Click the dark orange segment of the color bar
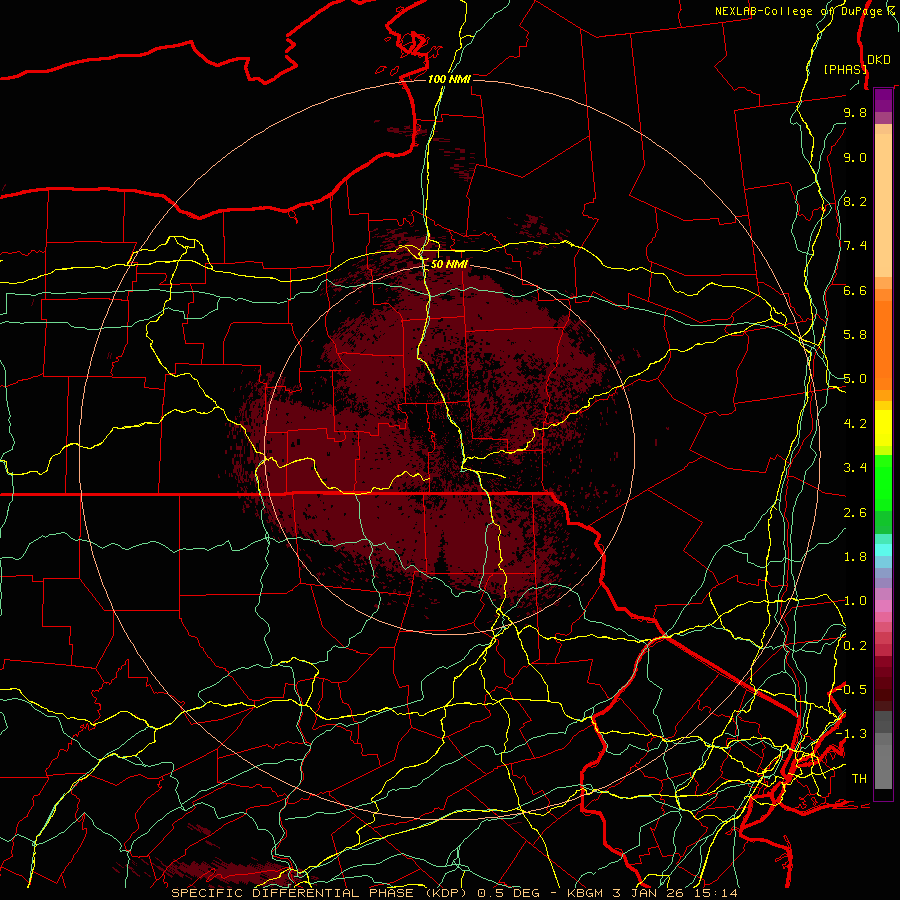This screenshot has height=900, width=900. point(883,345)
